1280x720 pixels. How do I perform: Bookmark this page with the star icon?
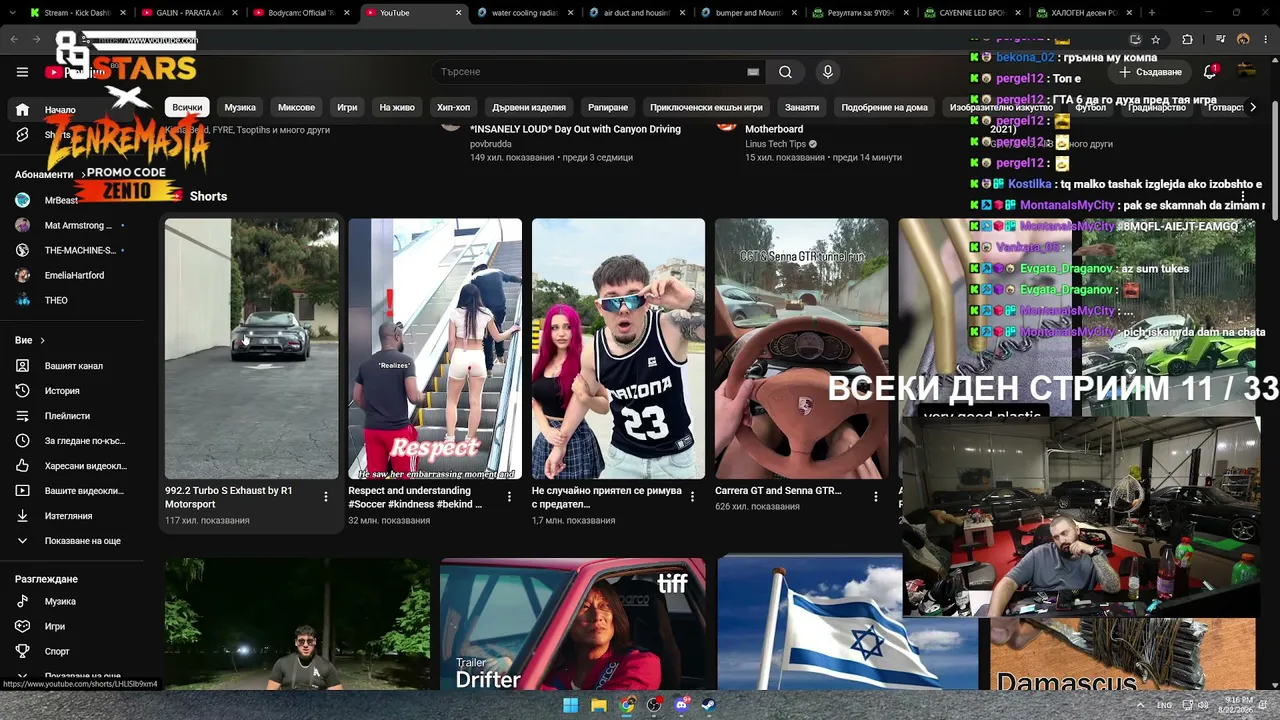point(1156,40)
